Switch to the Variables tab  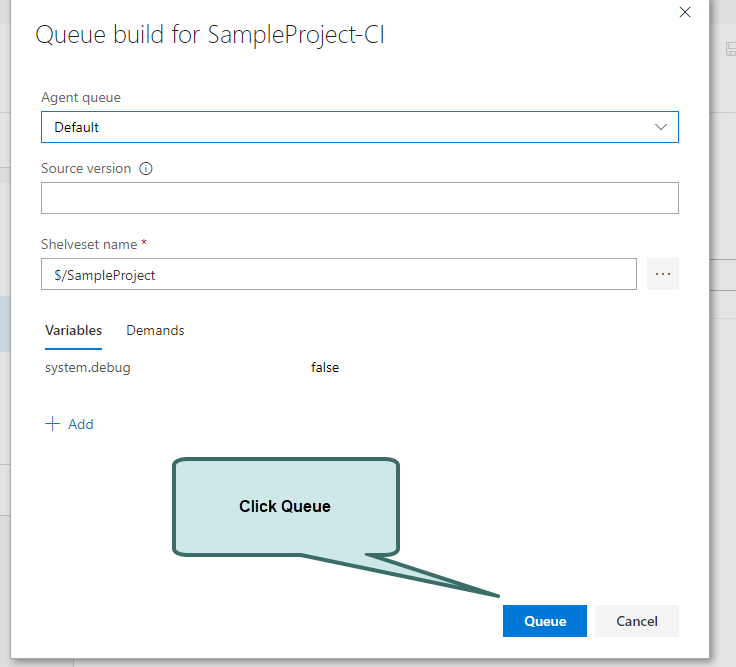point(73,330)
